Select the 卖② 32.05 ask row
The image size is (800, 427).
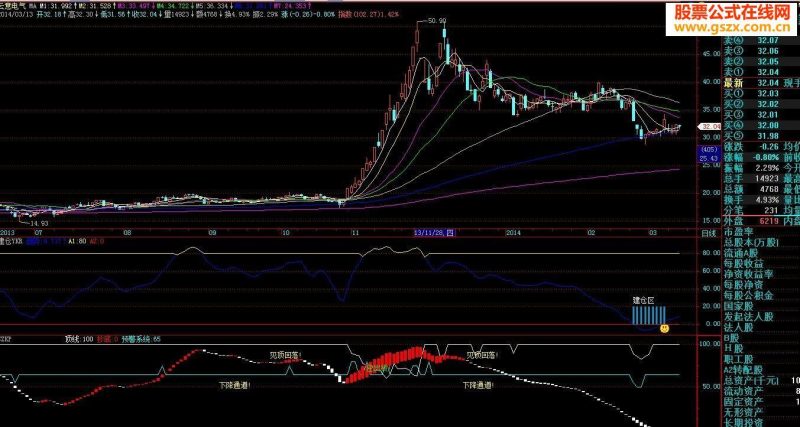(x=751, y=61)
